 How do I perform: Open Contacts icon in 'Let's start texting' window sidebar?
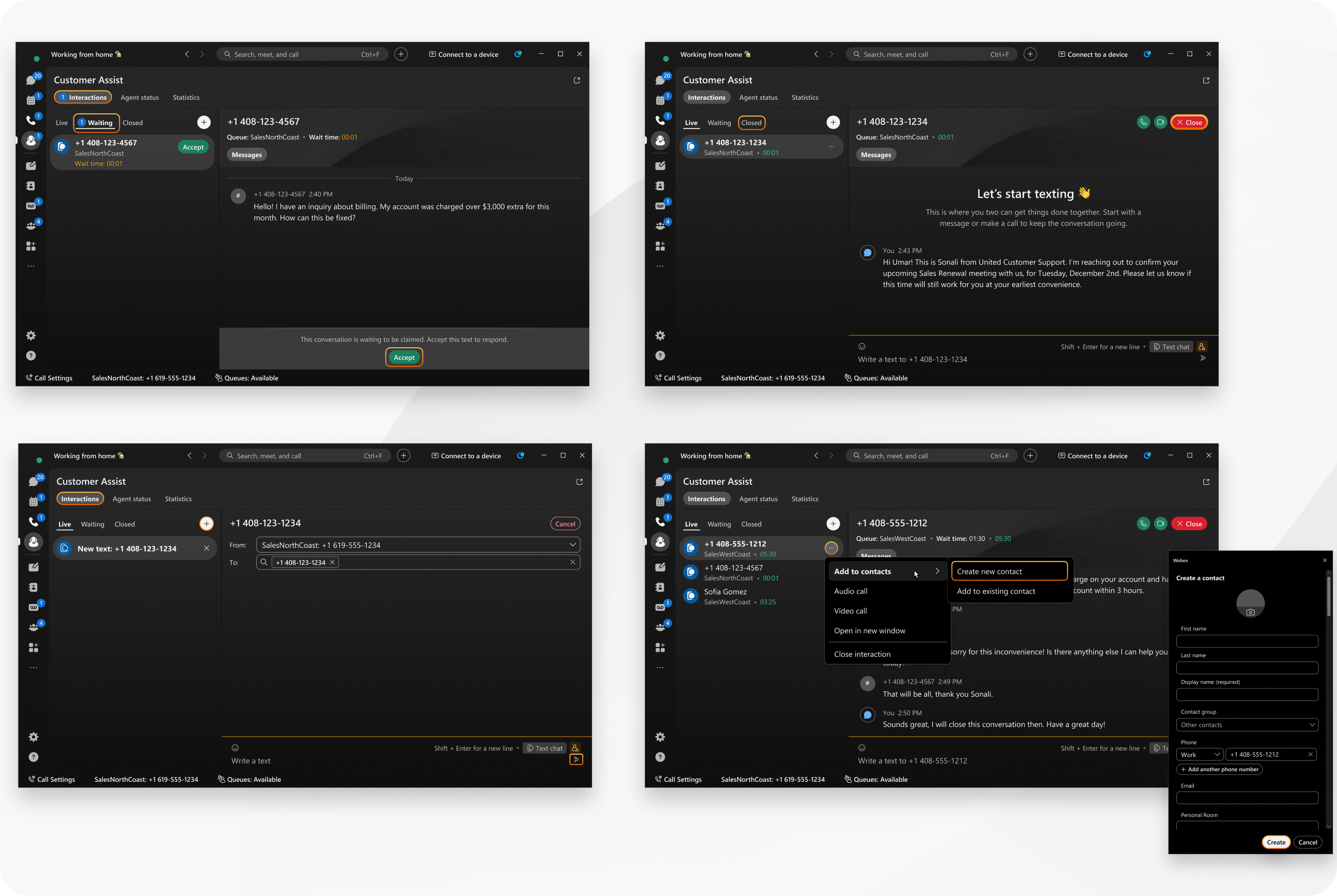[x=661, y=186]
